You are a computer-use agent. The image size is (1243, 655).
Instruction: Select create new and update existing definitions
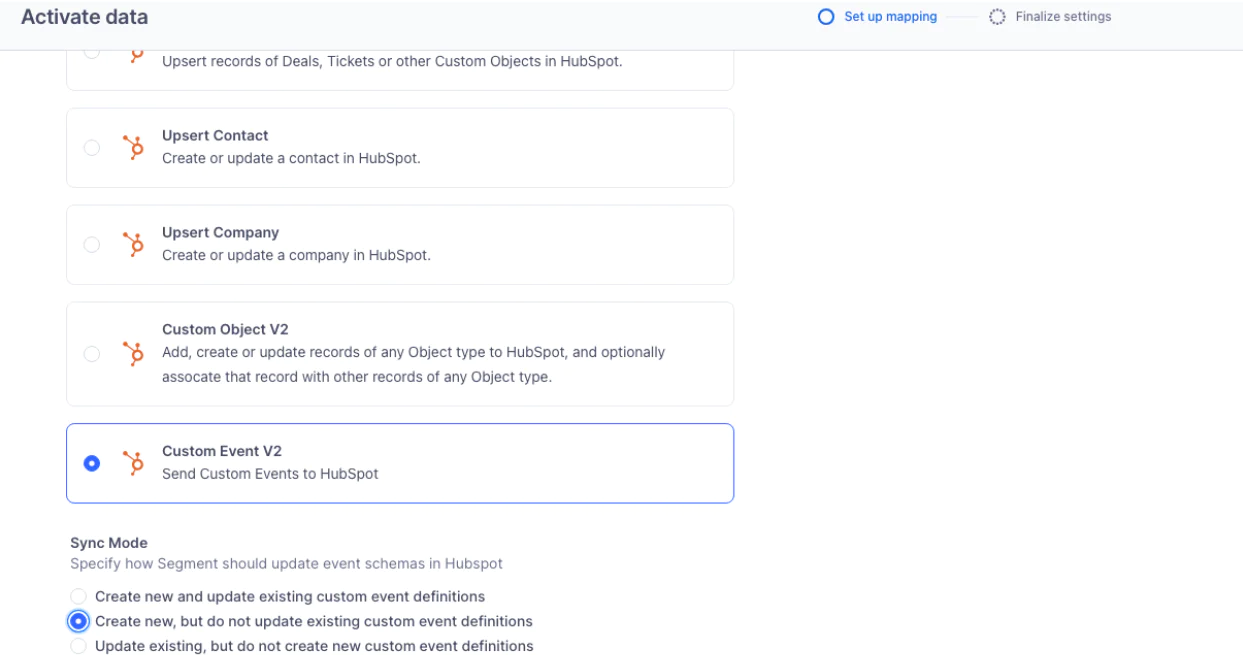click(79, 596)
